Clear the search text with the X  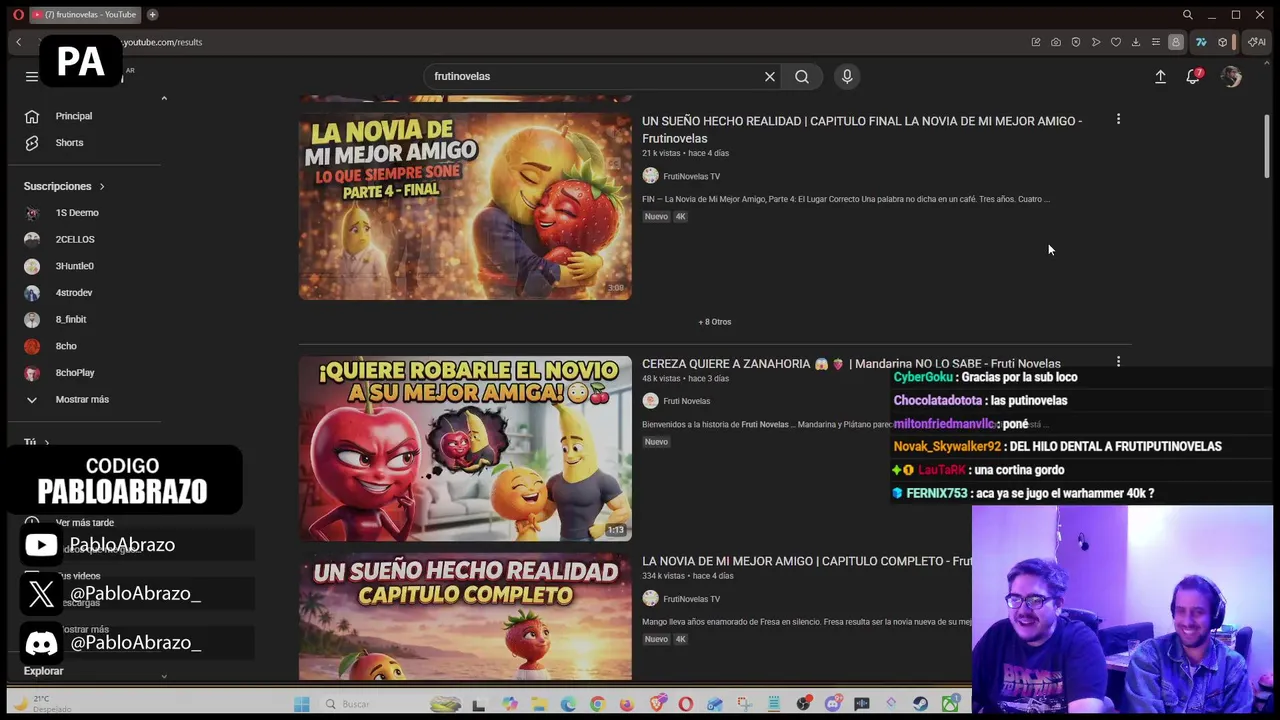(770, 76)
